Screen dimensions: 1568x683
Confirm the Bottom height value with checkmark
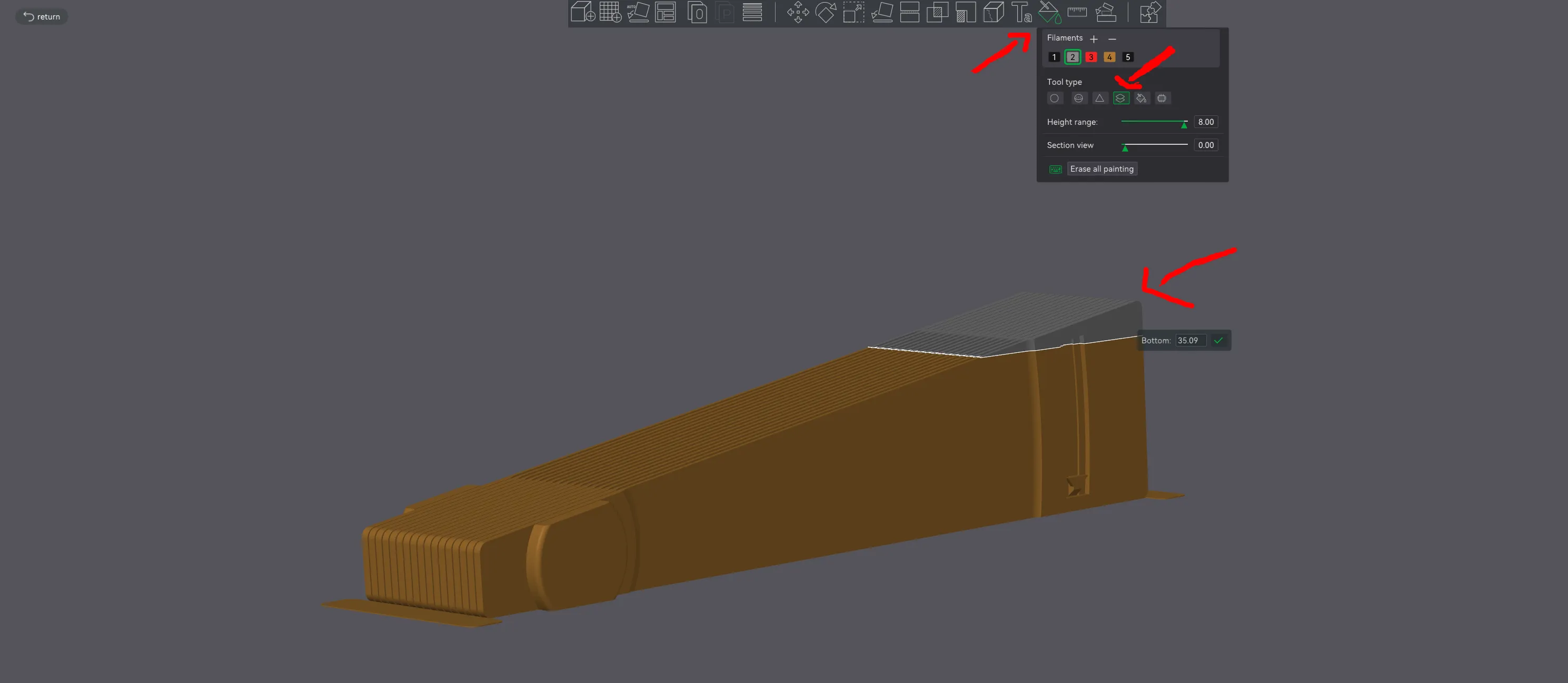pos(1218,340)
